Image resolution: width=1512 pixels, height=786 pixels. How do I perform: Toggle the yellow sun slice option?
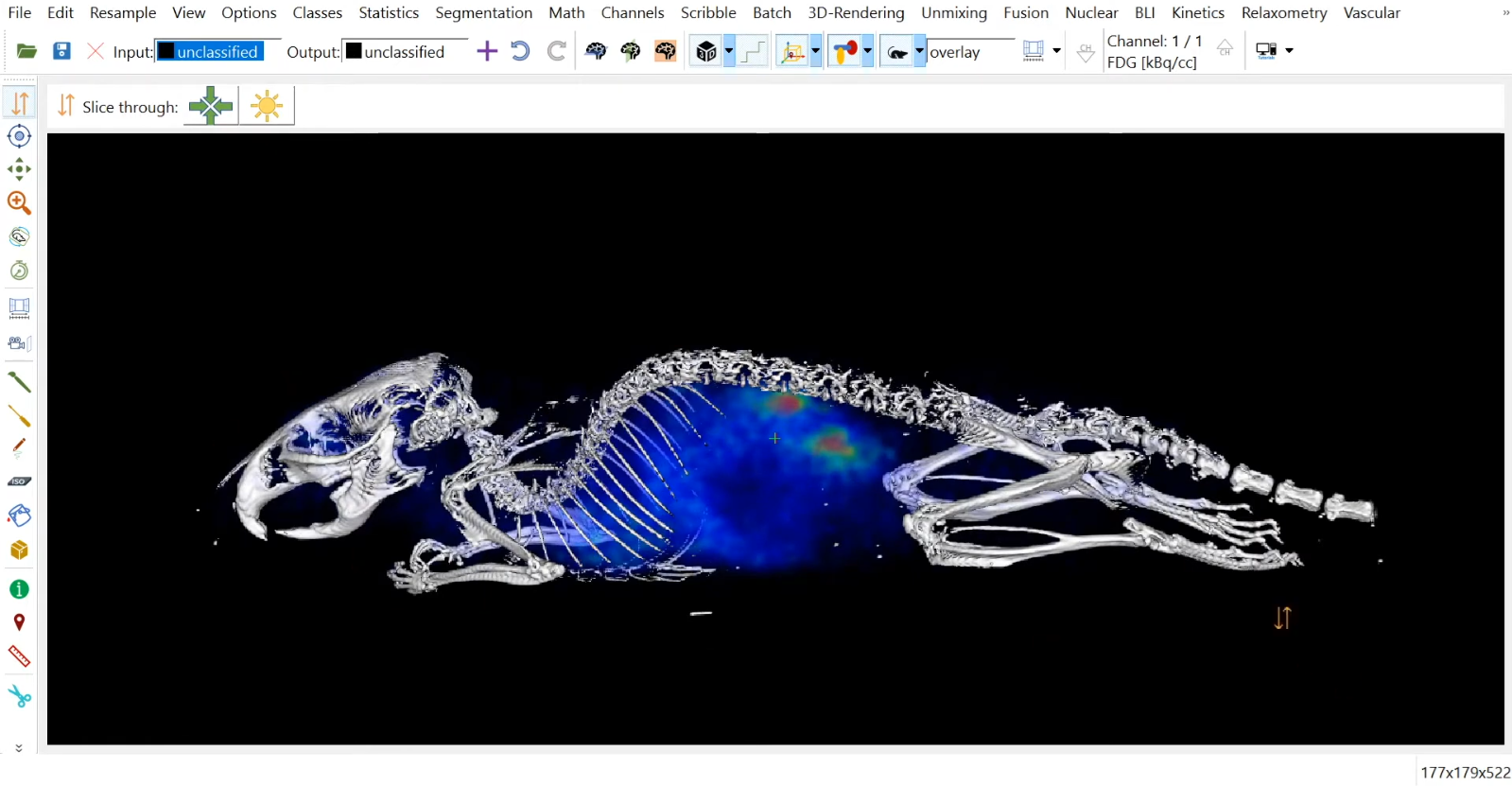[x=267, y=106]
